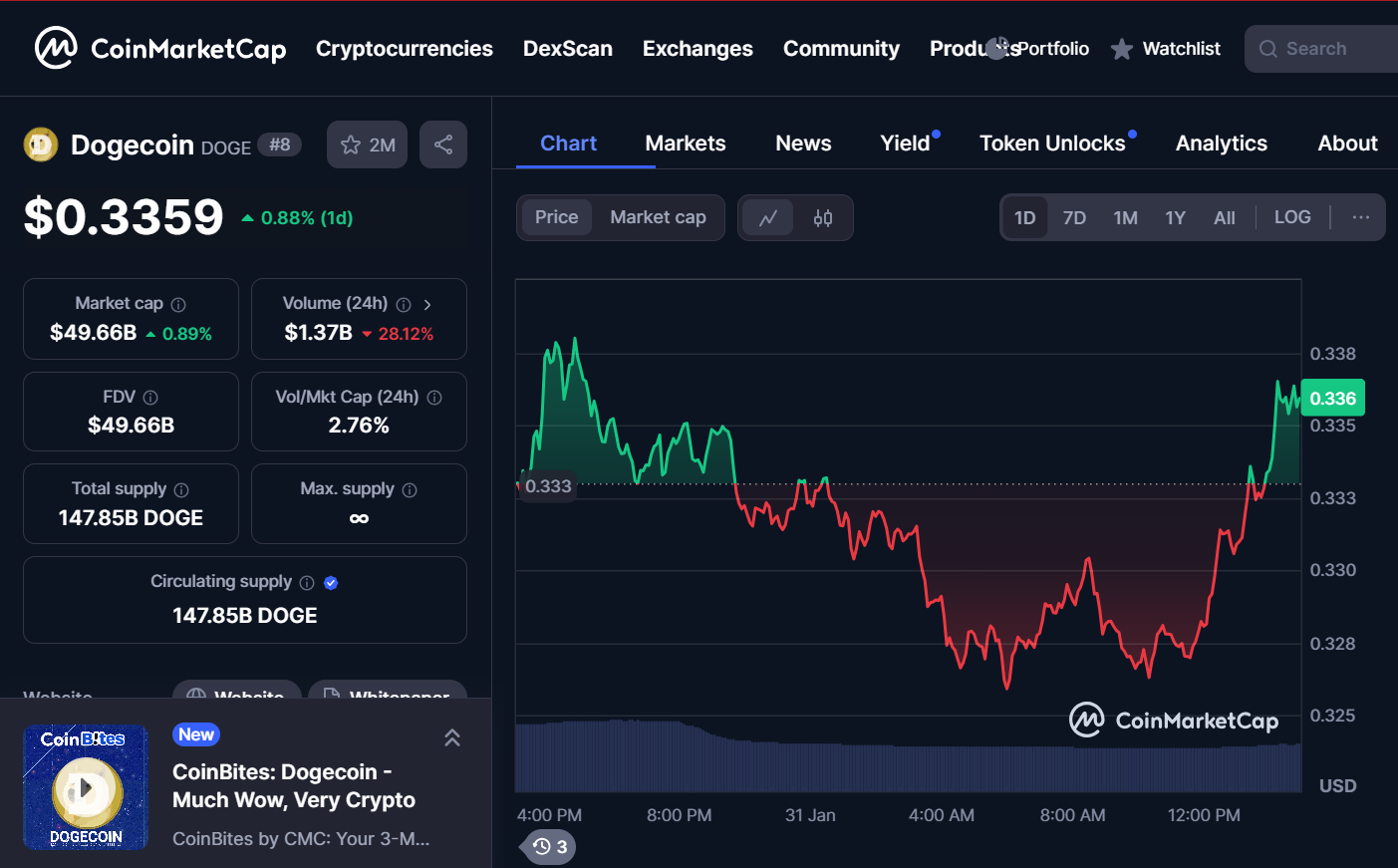Click the $1.37B volume value
This screenshot has width=1398, height=868.
[x=318, y=333]
